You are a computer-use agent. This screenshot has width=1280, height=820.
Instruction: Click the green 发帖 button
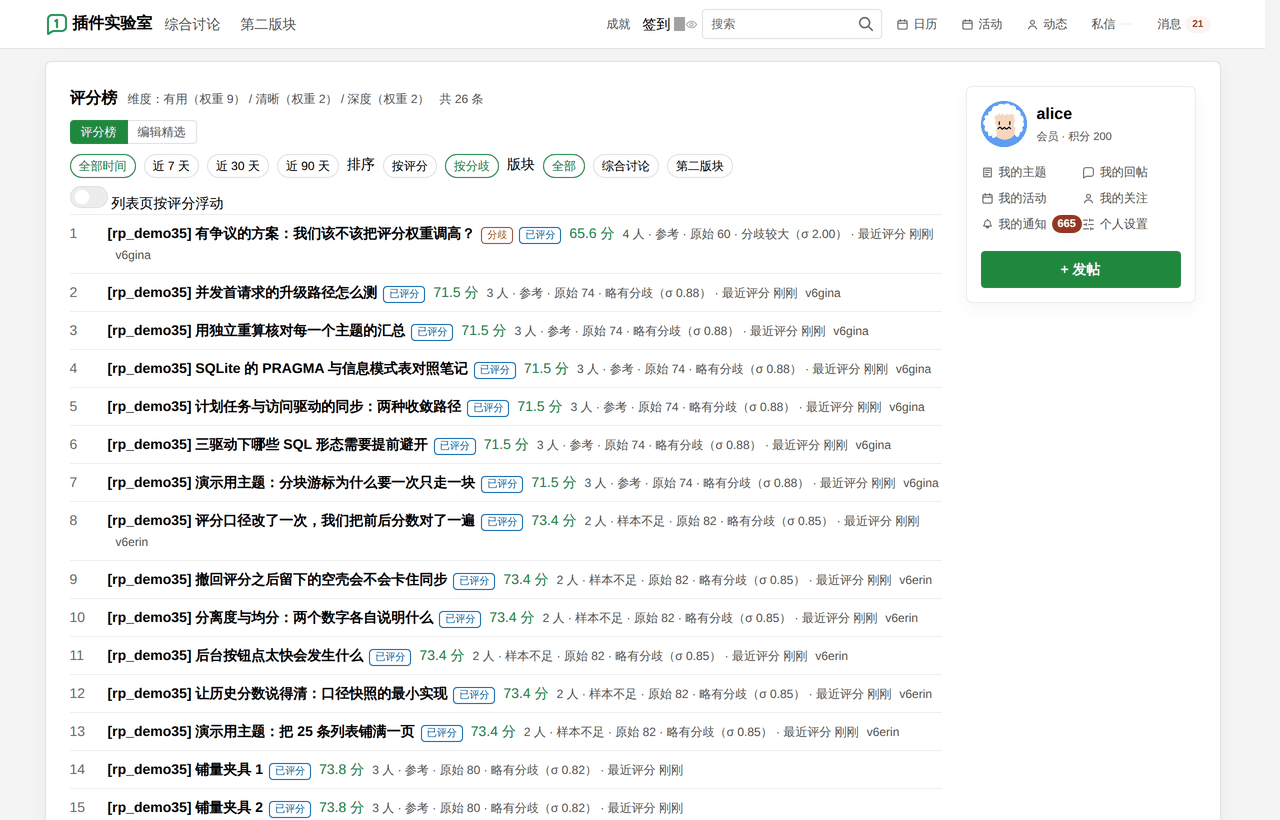point(1081,269)
